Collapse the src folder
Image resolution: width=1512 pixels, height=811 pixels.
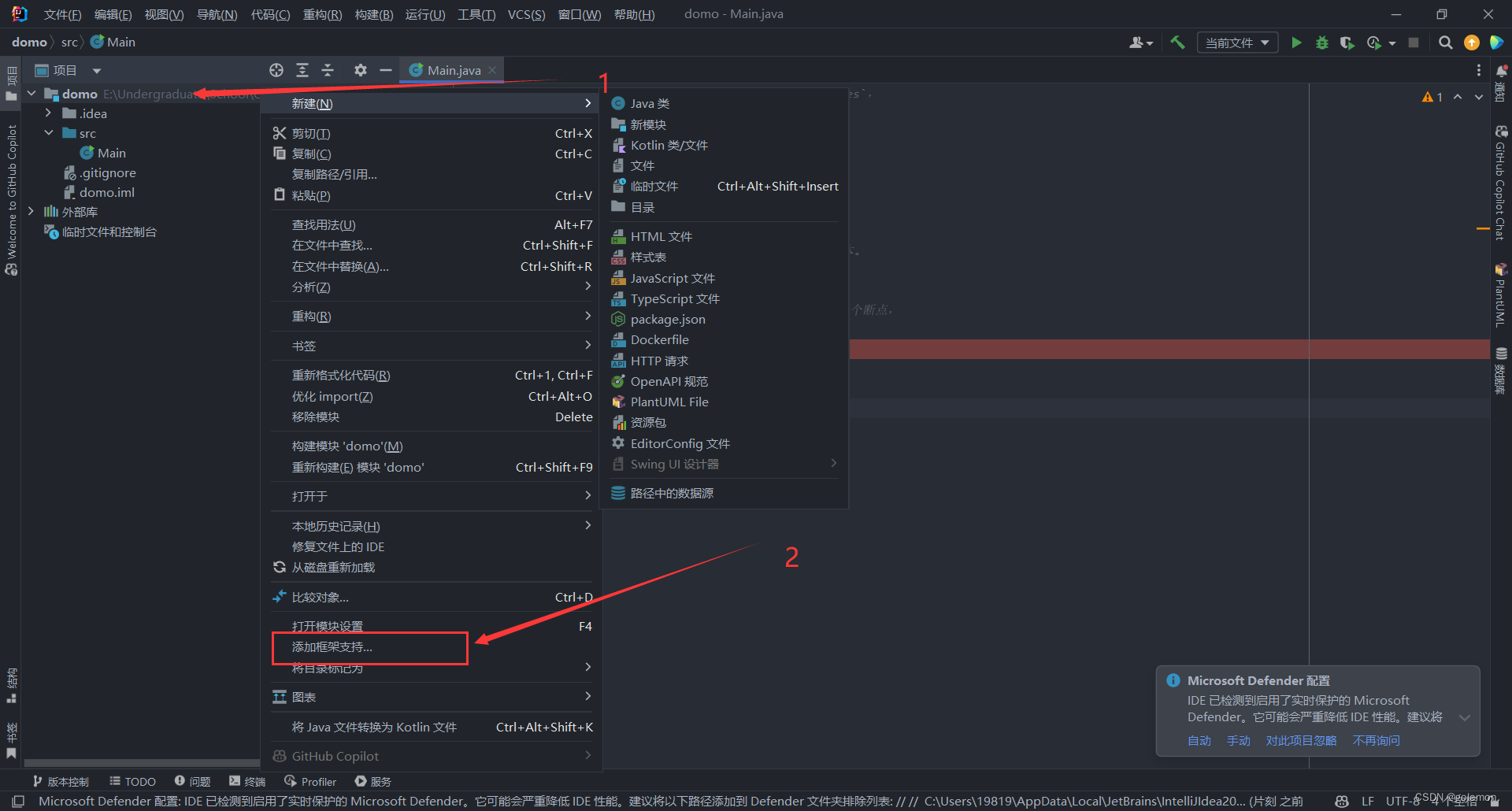49,133
